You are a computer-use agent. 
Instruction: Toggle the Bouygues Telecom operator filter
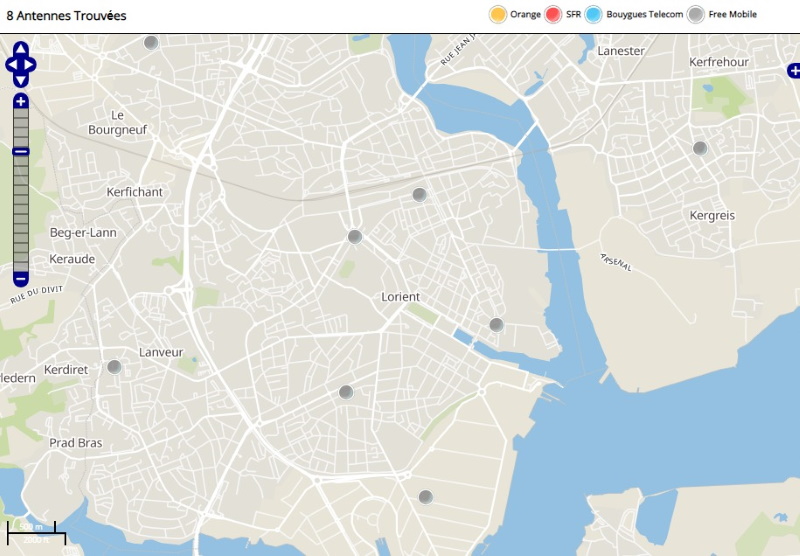click(x=593, y=14)
